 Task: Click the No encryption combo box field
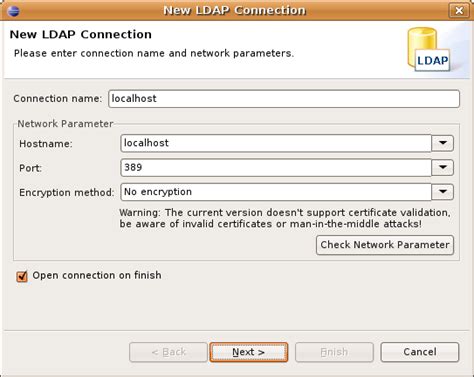276,192
